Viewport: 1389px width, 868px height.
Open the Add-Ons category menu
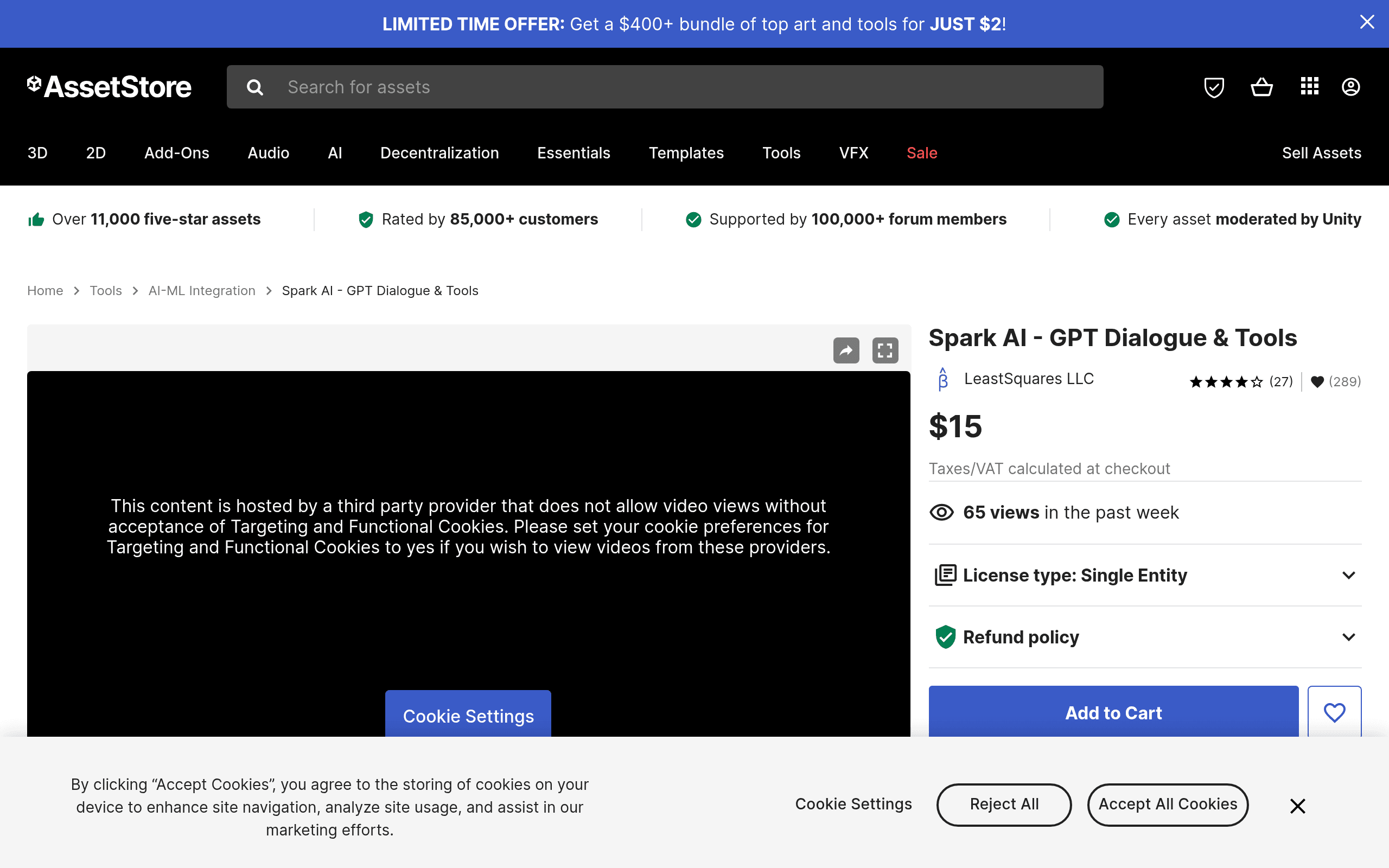click(177, 152)
